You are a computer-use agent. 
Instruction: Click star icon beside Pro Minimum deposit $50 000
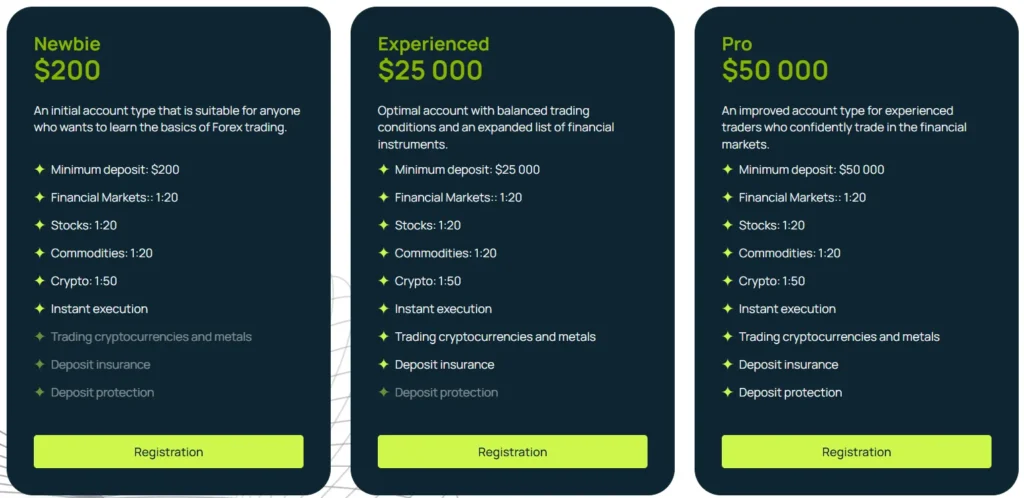728,170
